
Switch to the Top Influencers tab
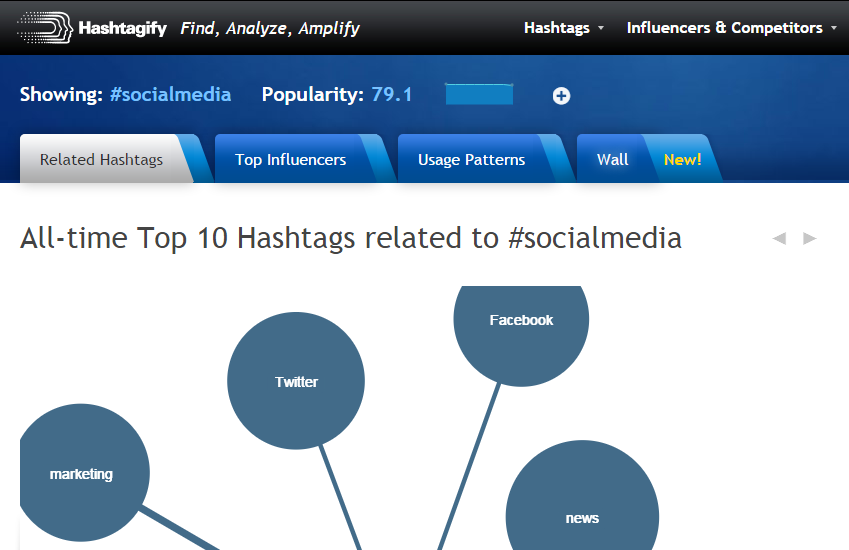(290, 160)
